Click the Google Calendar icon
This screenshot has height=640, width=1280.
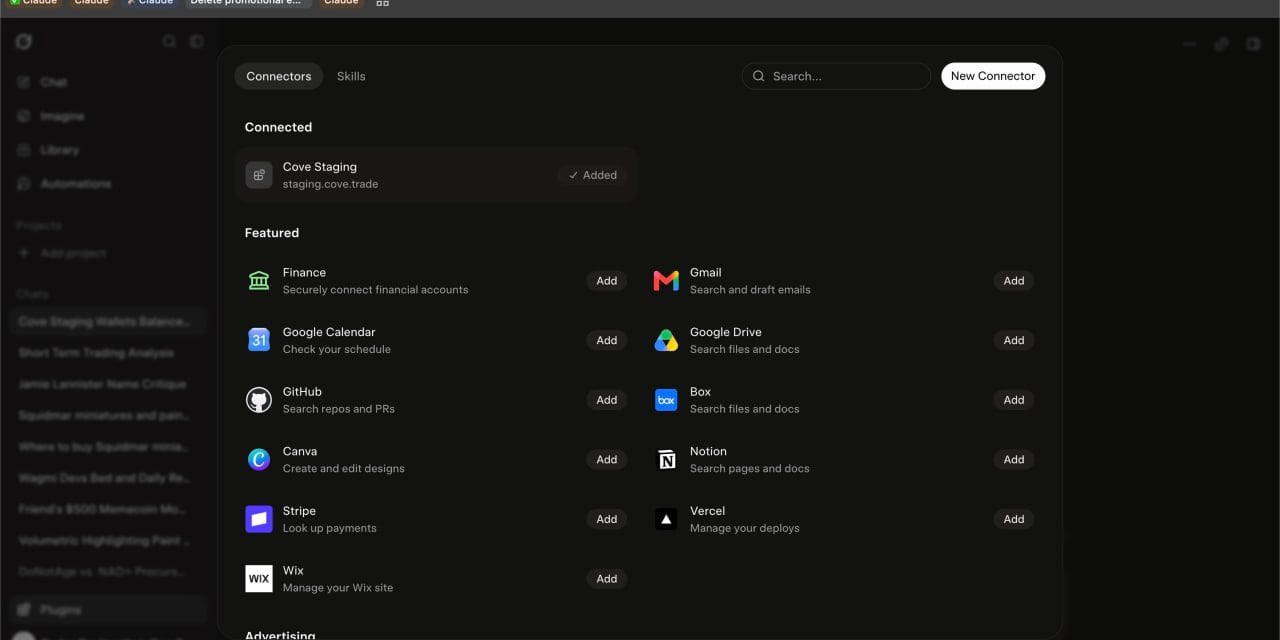259,340
